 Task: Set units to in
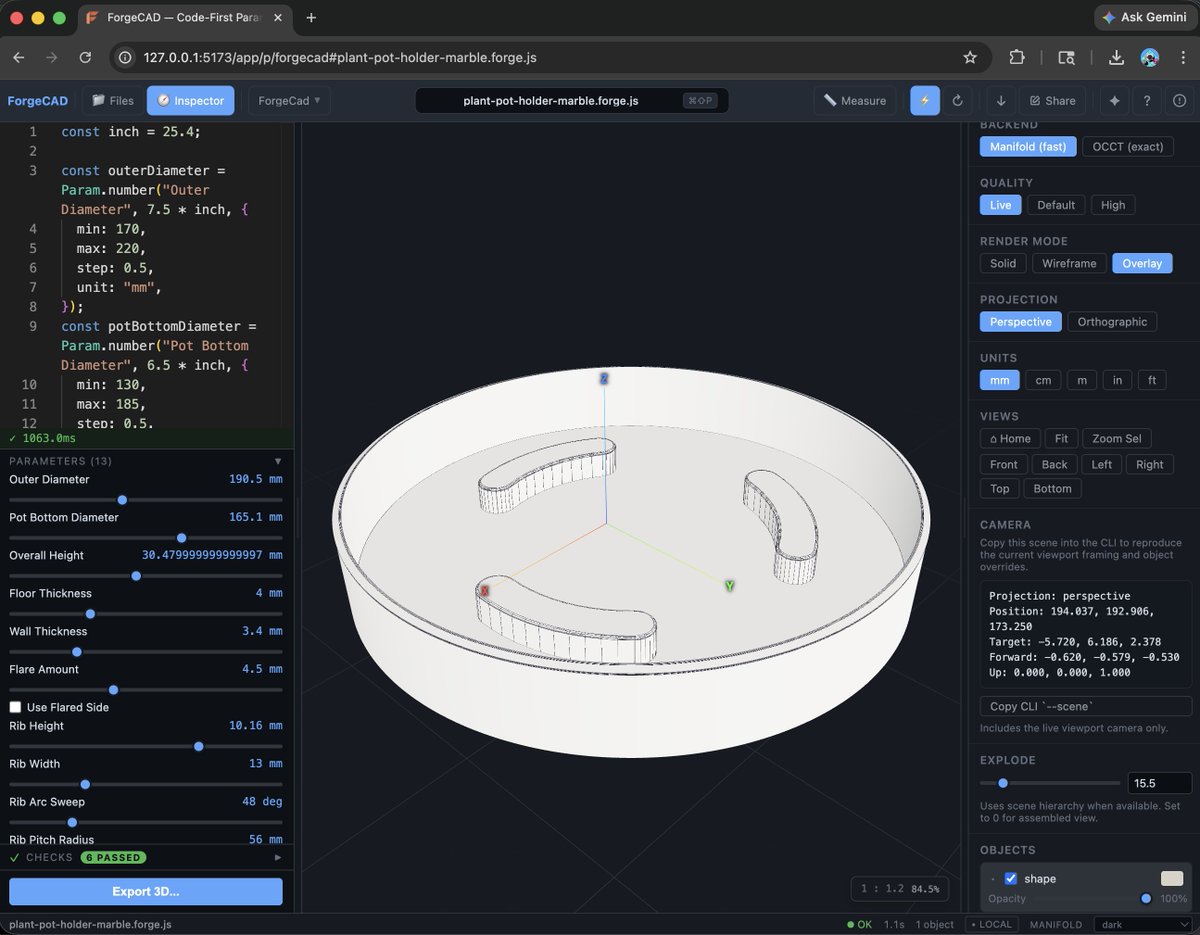pyautogui.click(x=1117, y=380)
